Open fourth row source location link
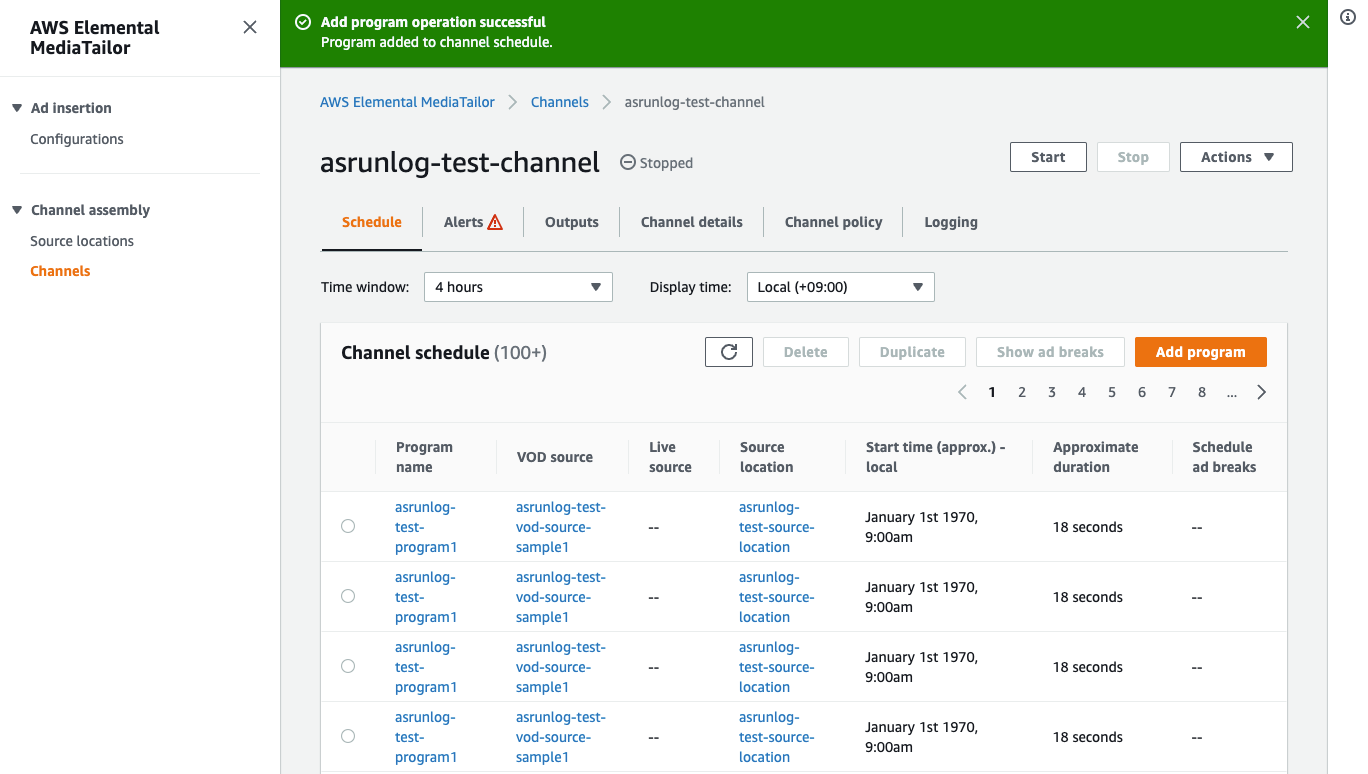 tap(777, 737)
